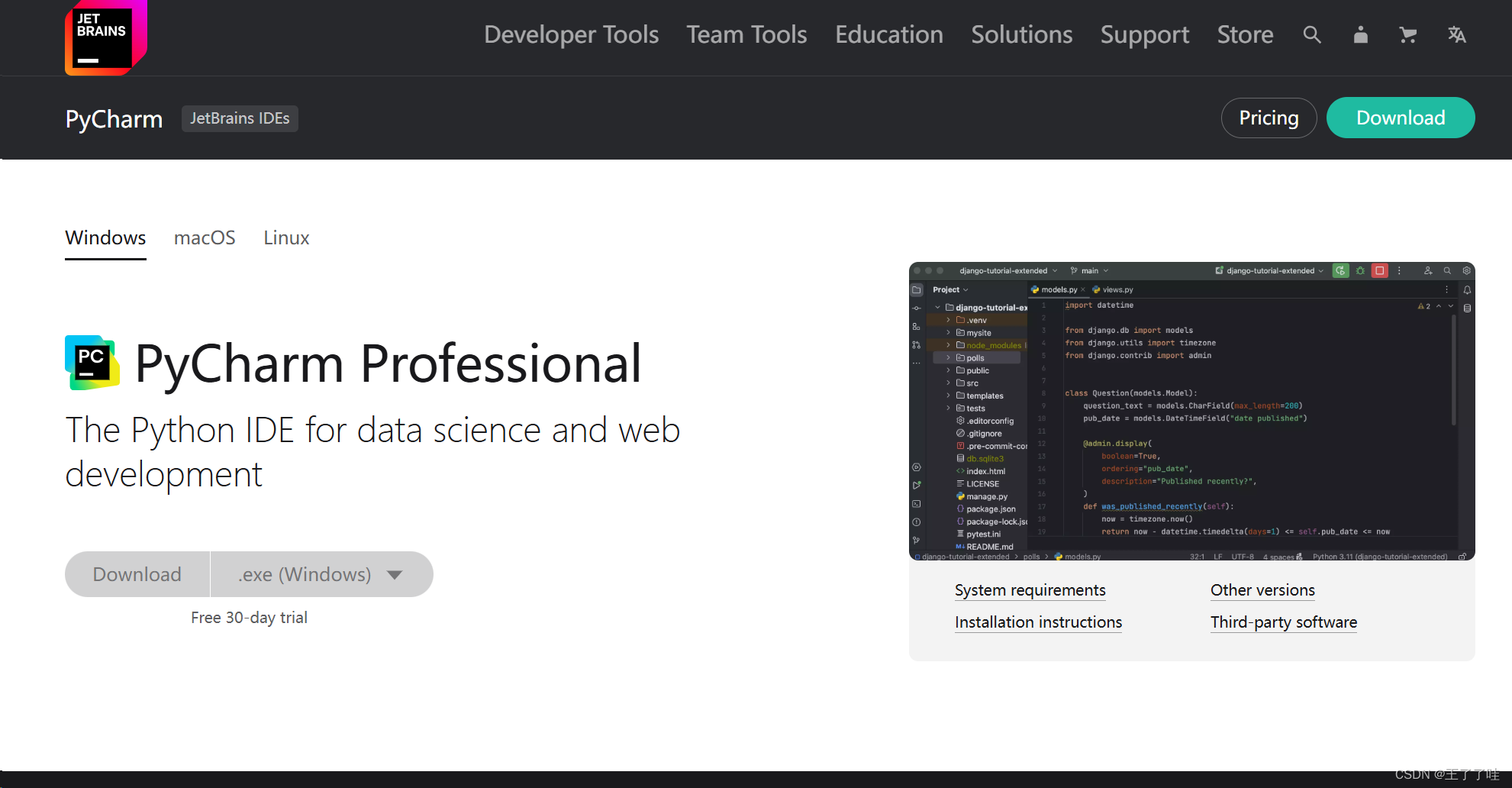The image size is (1512, 788).
Task: Click the main branch dropdown in screenshot
Action: click(1090, 270)
